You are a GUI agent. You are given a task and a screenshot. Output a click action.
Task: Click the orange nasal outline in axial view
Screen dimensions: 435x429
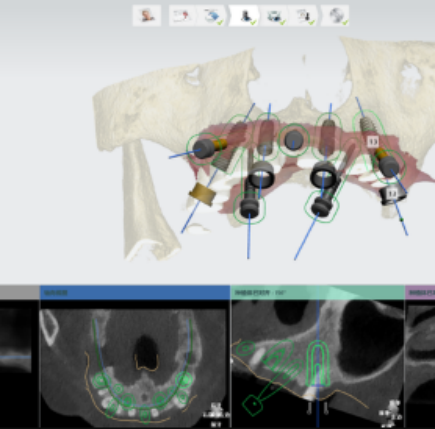coord(146,363)
